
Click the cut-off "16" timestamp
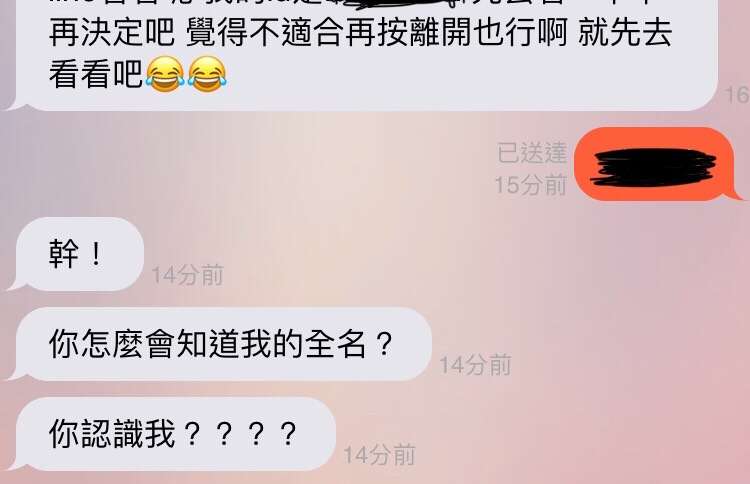(737, 95)
